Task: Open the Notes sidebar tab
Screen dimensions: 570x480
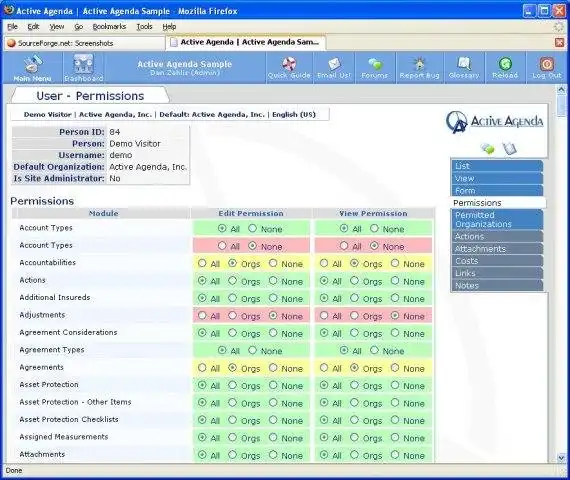Action: click(x=497, y=285)
